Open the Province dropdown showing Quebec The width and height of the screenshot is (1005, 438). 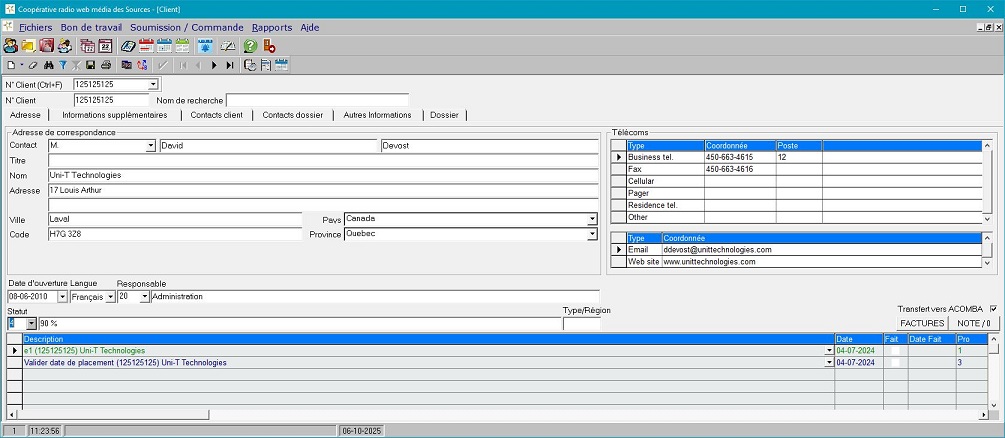592,235
